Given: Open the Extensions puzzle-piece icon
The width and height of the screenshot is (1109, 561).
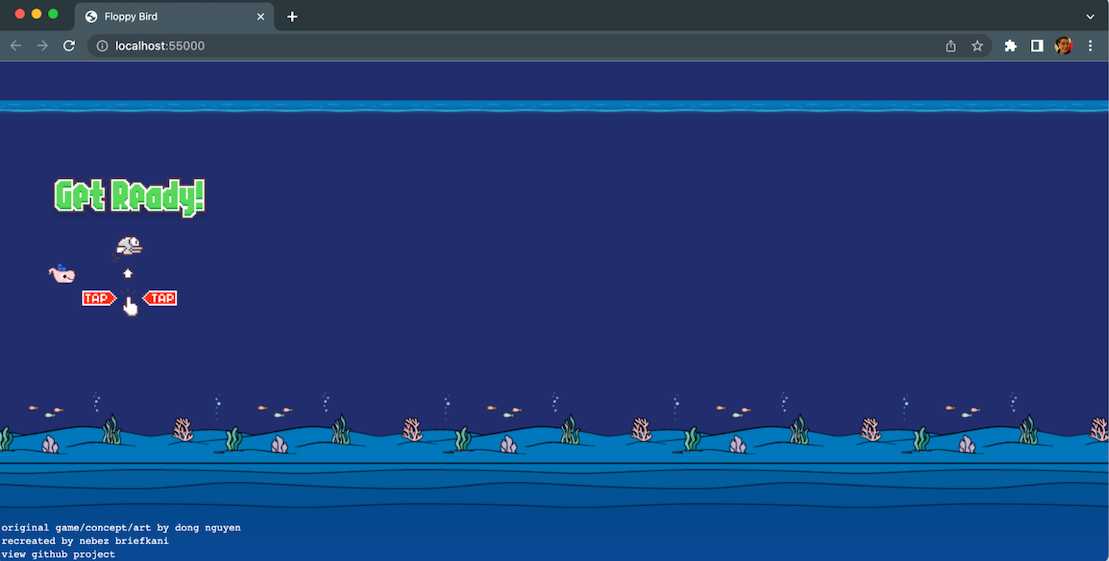Looking at the screenshot, I should click(x=1011, y=46).
